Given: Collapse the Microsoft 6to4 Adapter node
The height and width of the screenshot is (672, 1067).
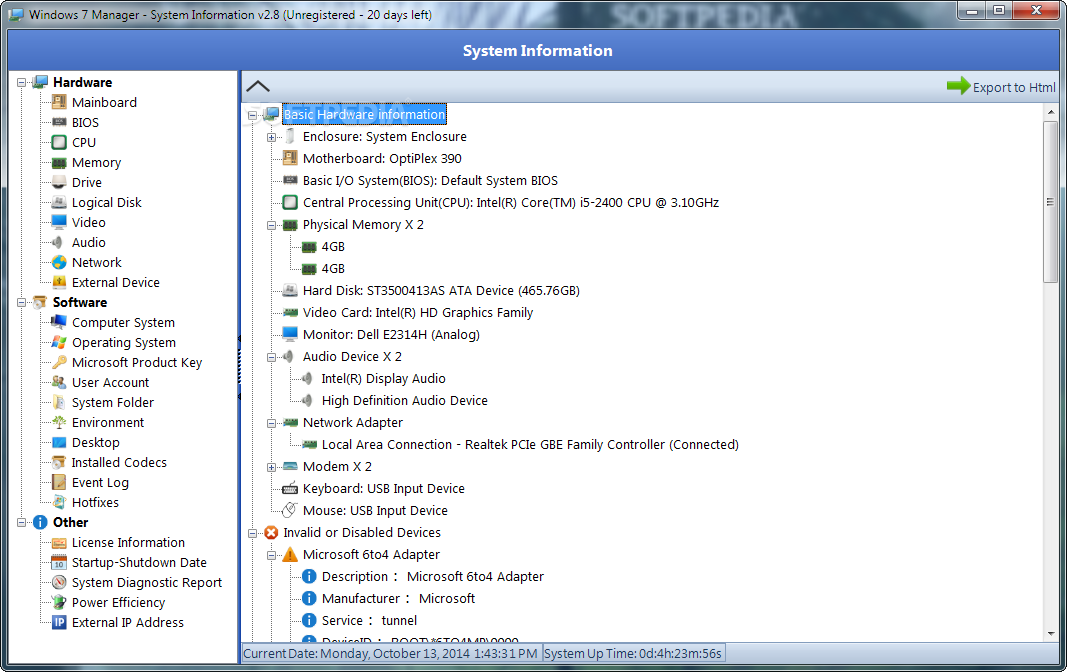Looking at the screenshot, I should pos(272,555).
